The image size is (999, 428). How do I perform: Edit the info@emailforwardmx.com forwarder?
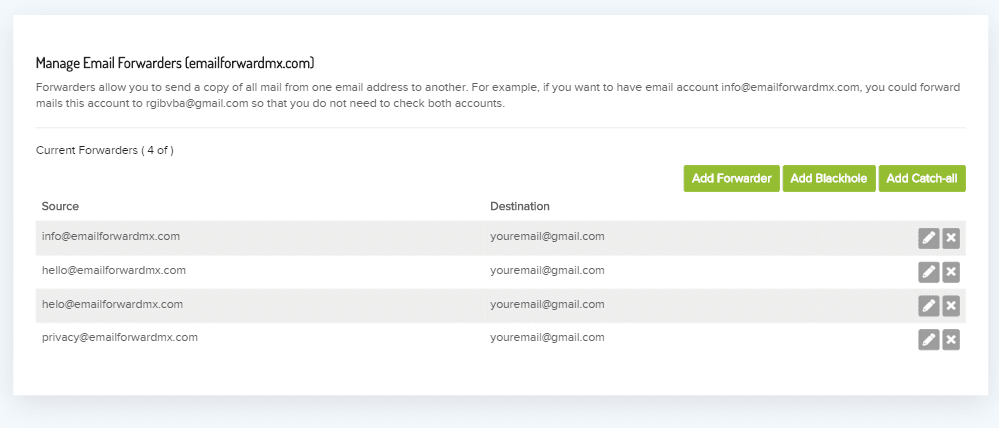coord(928,239)
